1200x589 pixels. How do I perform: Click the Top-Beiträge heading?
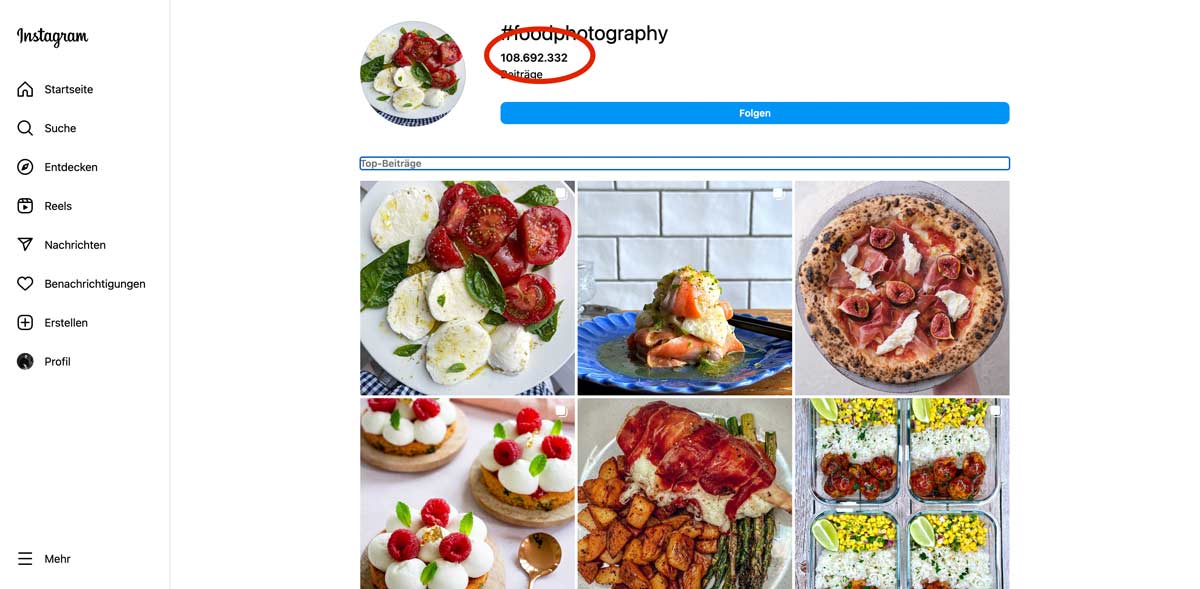tap(391, 163)
